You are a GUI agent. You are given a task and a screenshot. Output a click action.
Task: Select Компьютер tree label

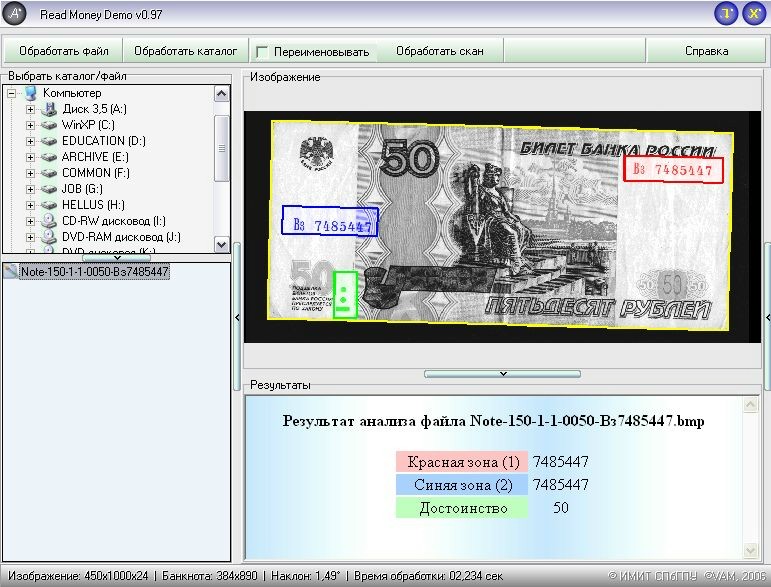[x=72, y=93]
